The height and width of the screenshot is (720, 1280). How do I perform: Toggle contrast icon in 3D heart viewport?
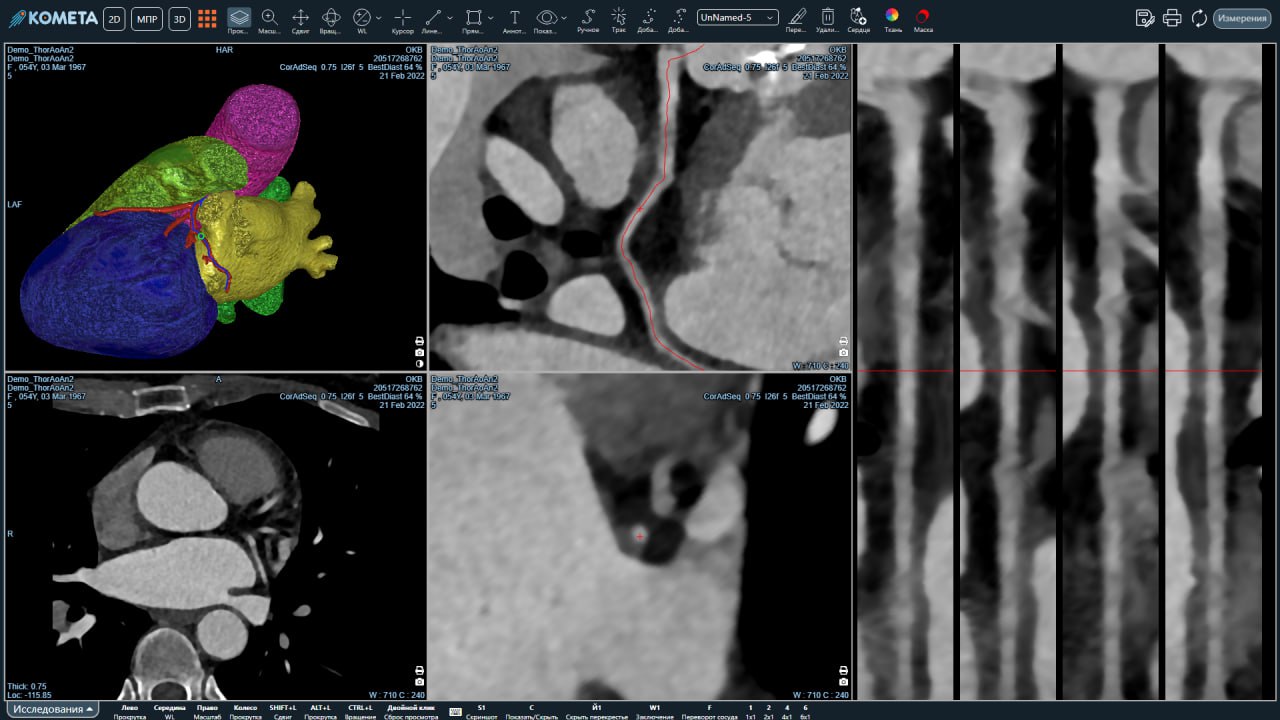click(419, 364)
